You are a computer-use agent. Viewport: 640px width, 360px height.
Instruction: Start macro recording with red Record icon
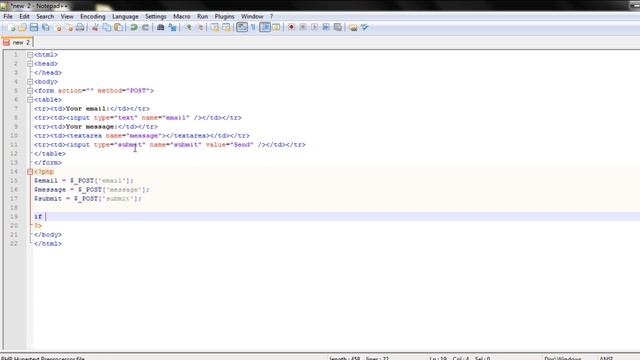(291, 27)
